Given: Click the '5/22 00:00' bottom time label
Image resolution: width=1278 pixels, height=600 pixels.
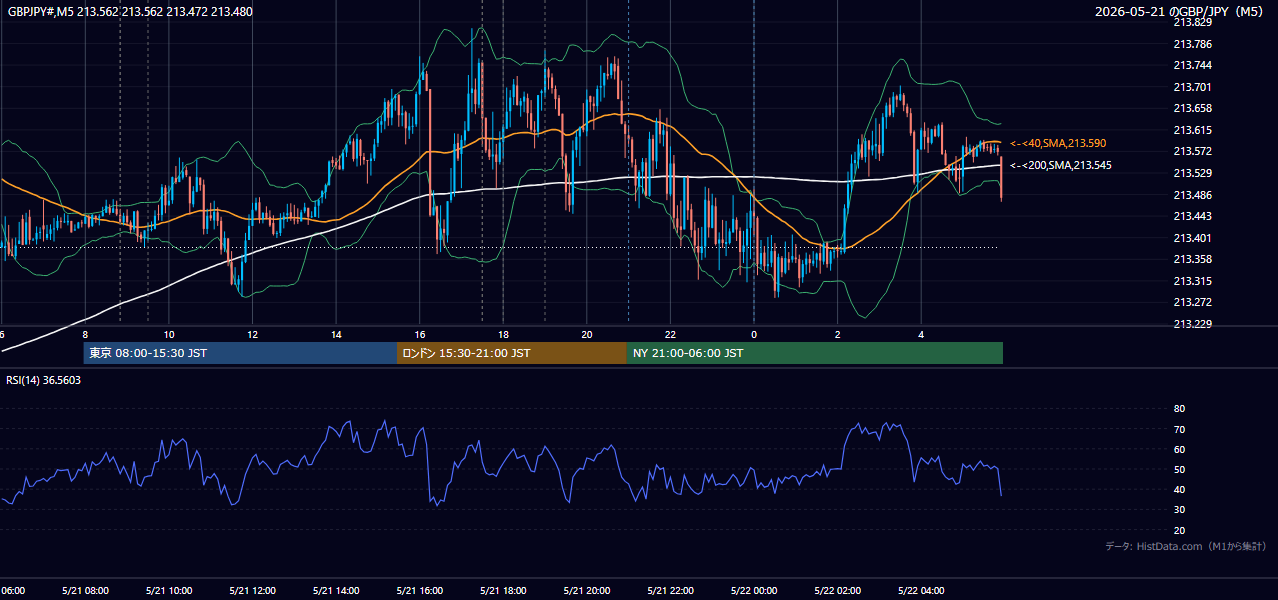Looking at the screenshot, I should pos(753,591).
